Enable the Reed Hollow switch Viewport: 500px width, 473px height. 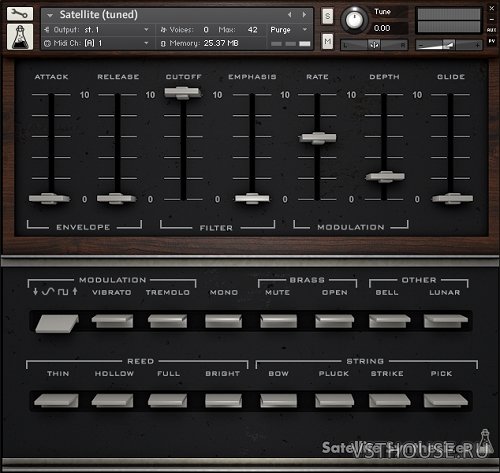[112, 401]
